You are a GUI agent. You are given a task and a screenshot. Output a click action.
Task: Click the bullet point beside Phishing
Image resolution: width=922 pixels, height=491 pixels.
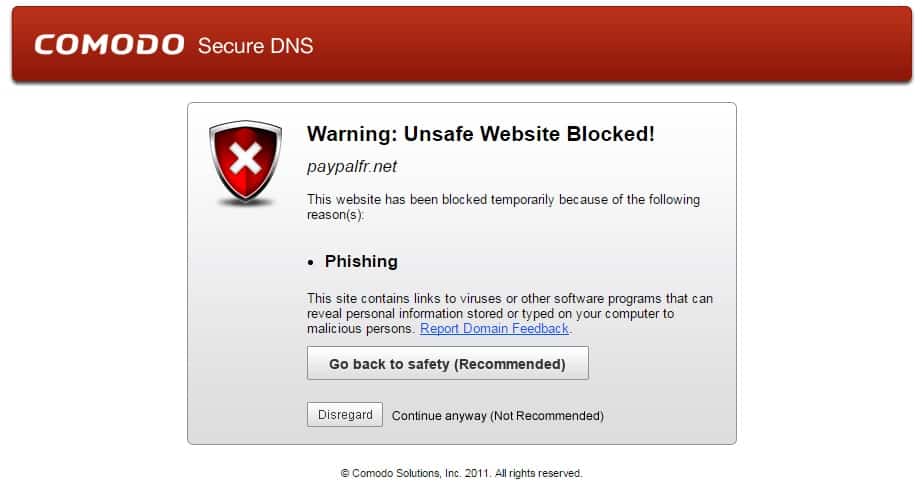[x=312, y=262]
